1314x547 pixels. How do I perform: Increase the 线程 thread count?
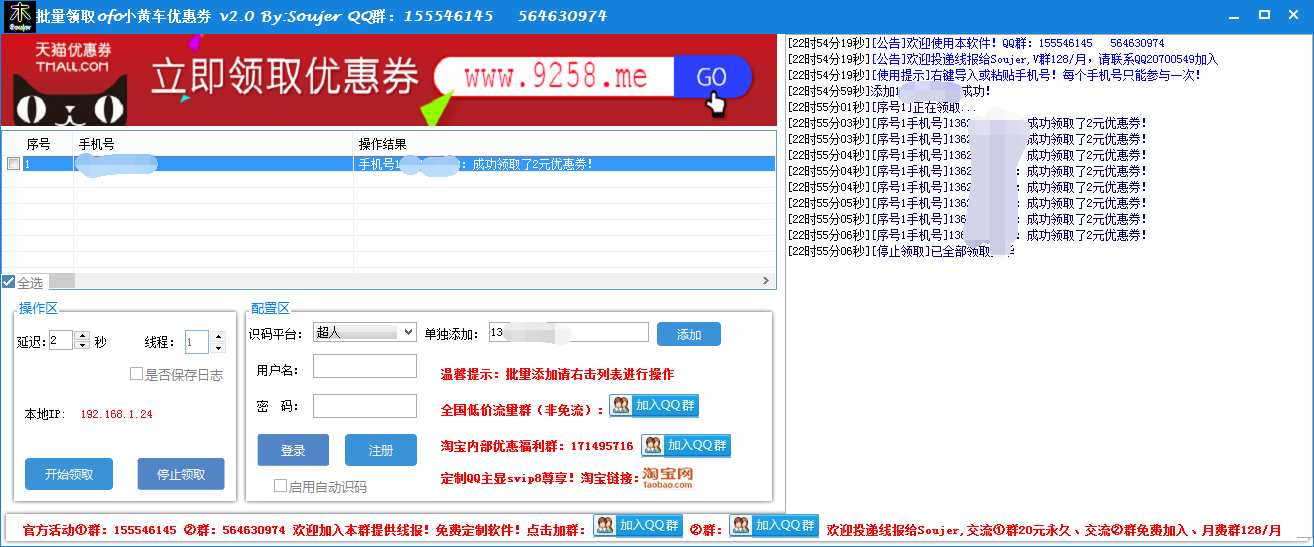tap(218, 337)
